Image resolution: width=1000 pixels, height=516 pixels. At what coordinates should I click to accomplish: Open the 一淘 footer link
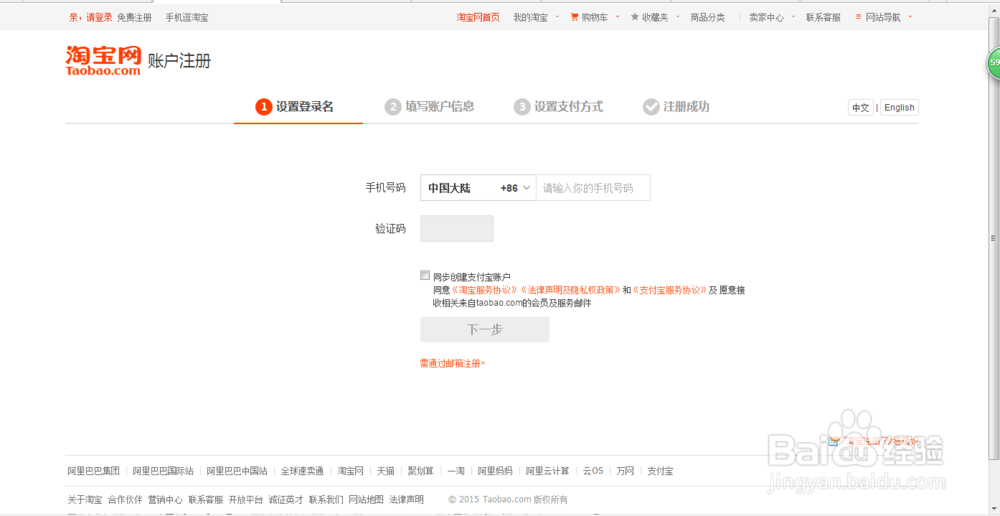456,471
